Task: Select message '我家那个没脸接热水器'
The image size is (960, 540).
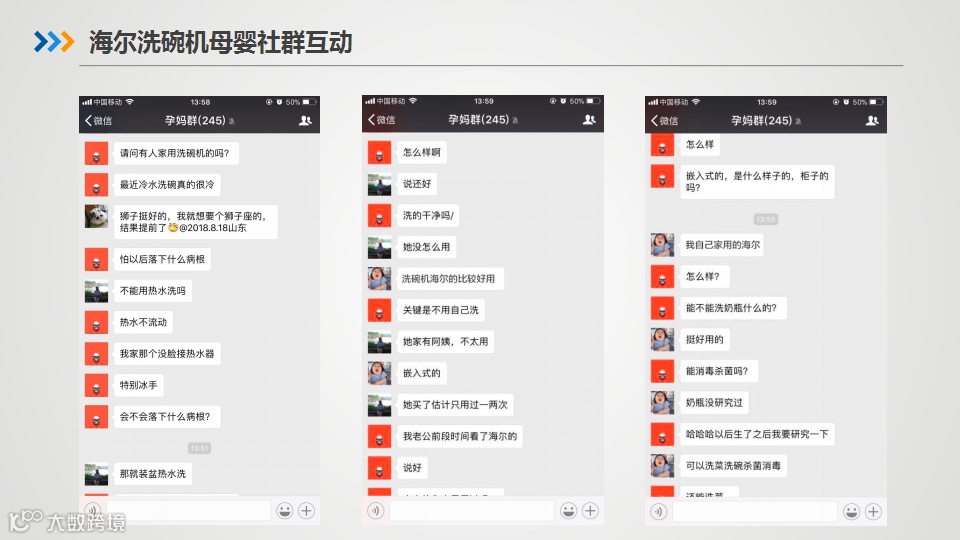Action: 167,353
